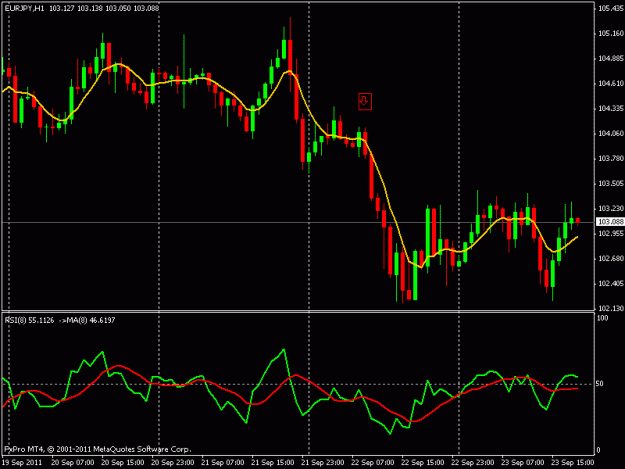The height and width of the screenshot is (469, 625).
Task: Click the 102.405 price axis label
Action: [x=611, y=284]
